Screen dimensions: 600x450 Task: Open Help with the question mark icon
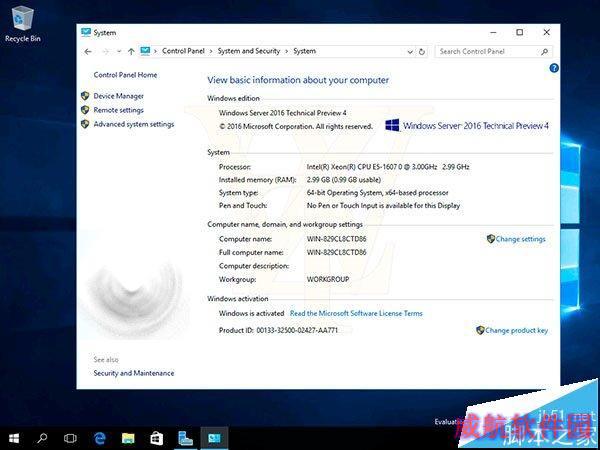tap(554, 68)
